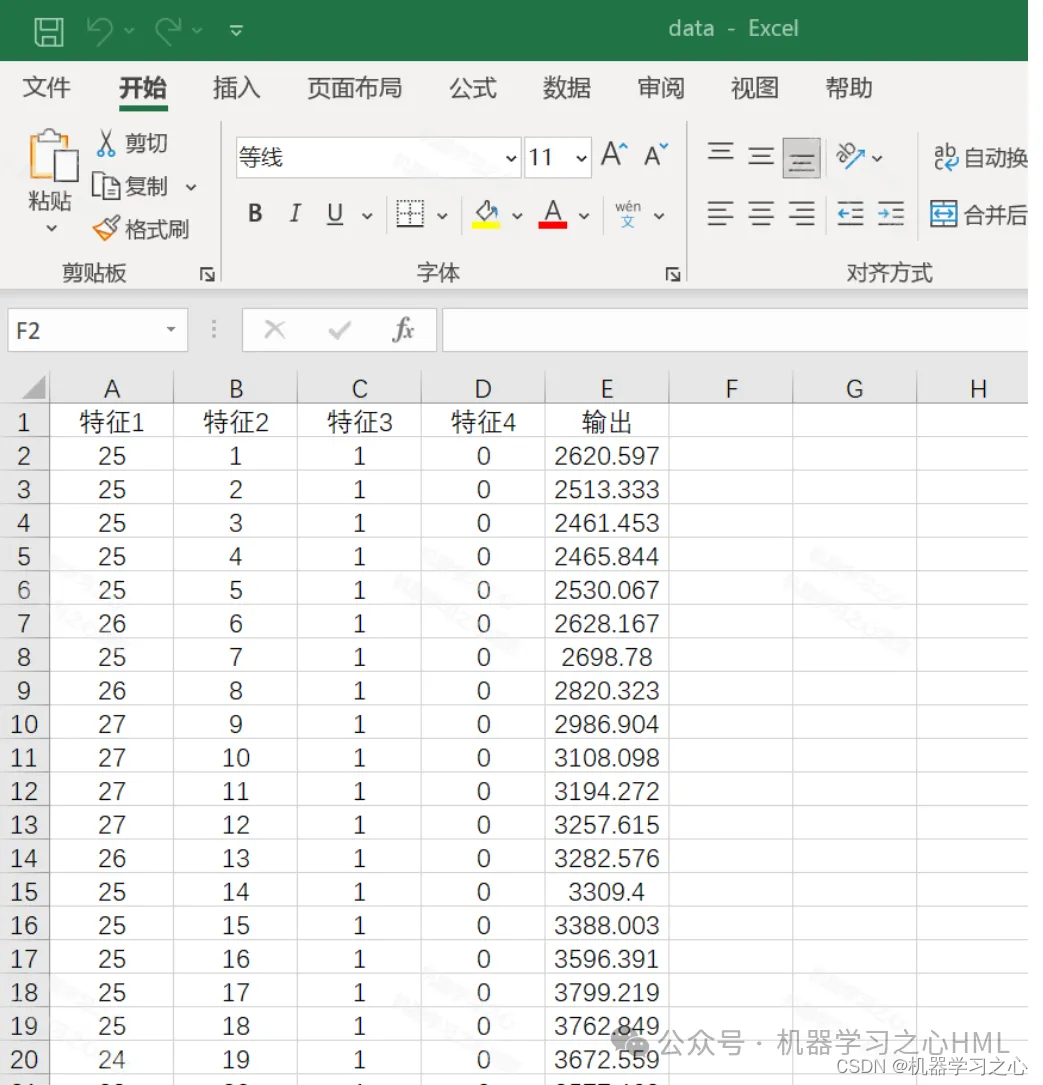Click the decrease indent icon
This screenshot has height=1085, width=1043.
click(x=850, y=214)
